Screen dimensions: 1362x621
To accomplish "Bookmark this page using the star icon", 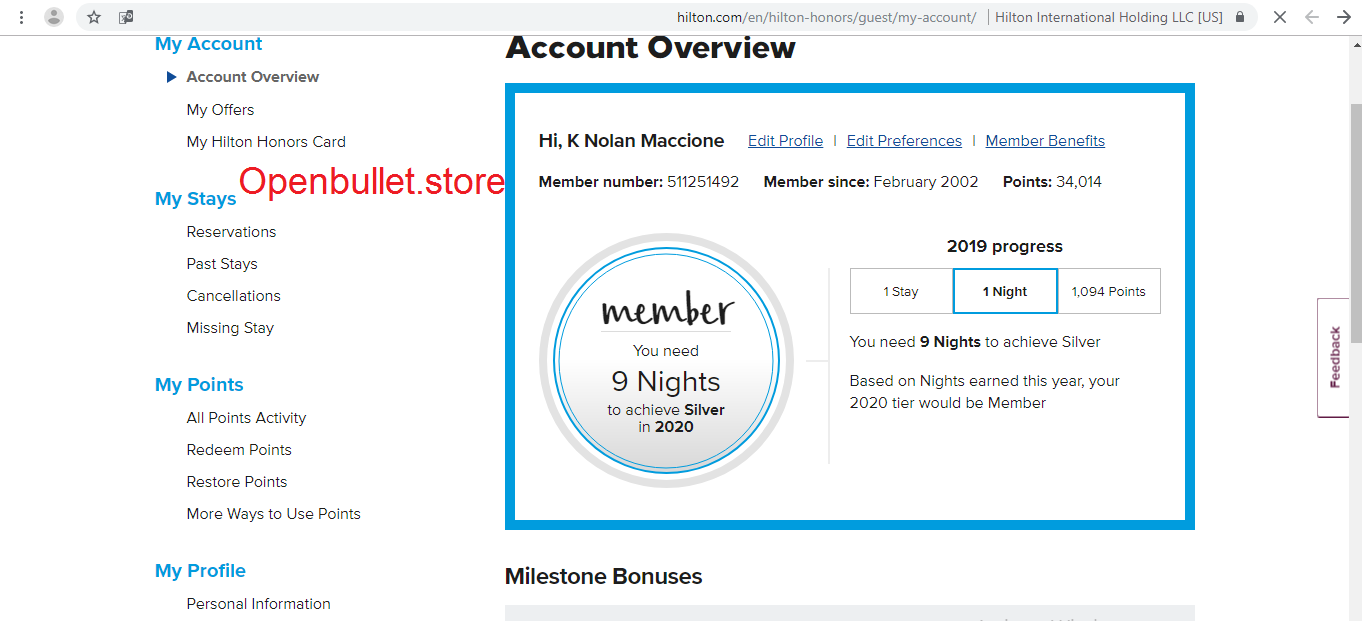I will point(92,17).
